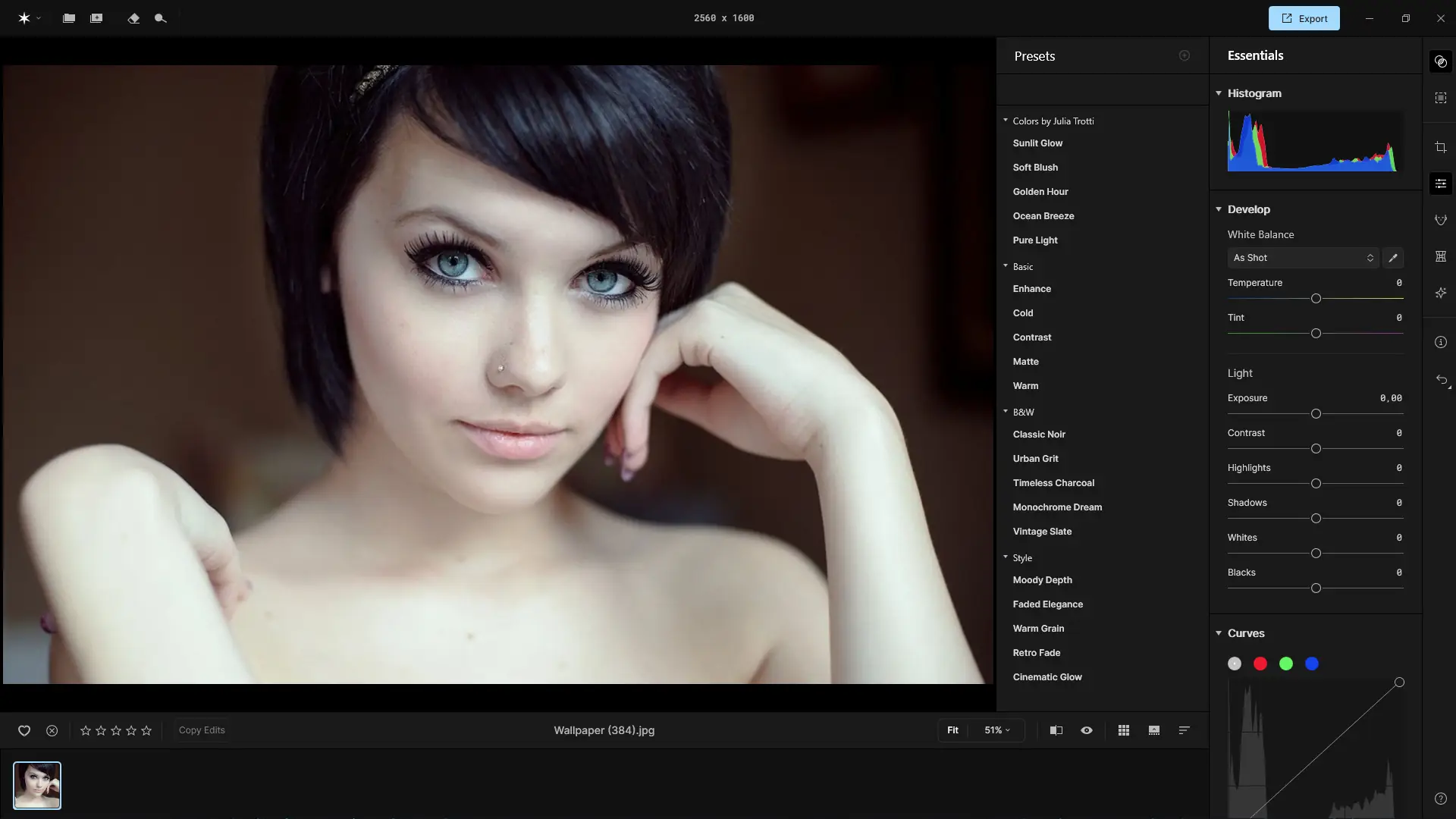Viewport: 1456px width, 819px height.
Task: Open the As Shot white balance dropdown
Action: pyautogui.click(x=1302, y=258)
